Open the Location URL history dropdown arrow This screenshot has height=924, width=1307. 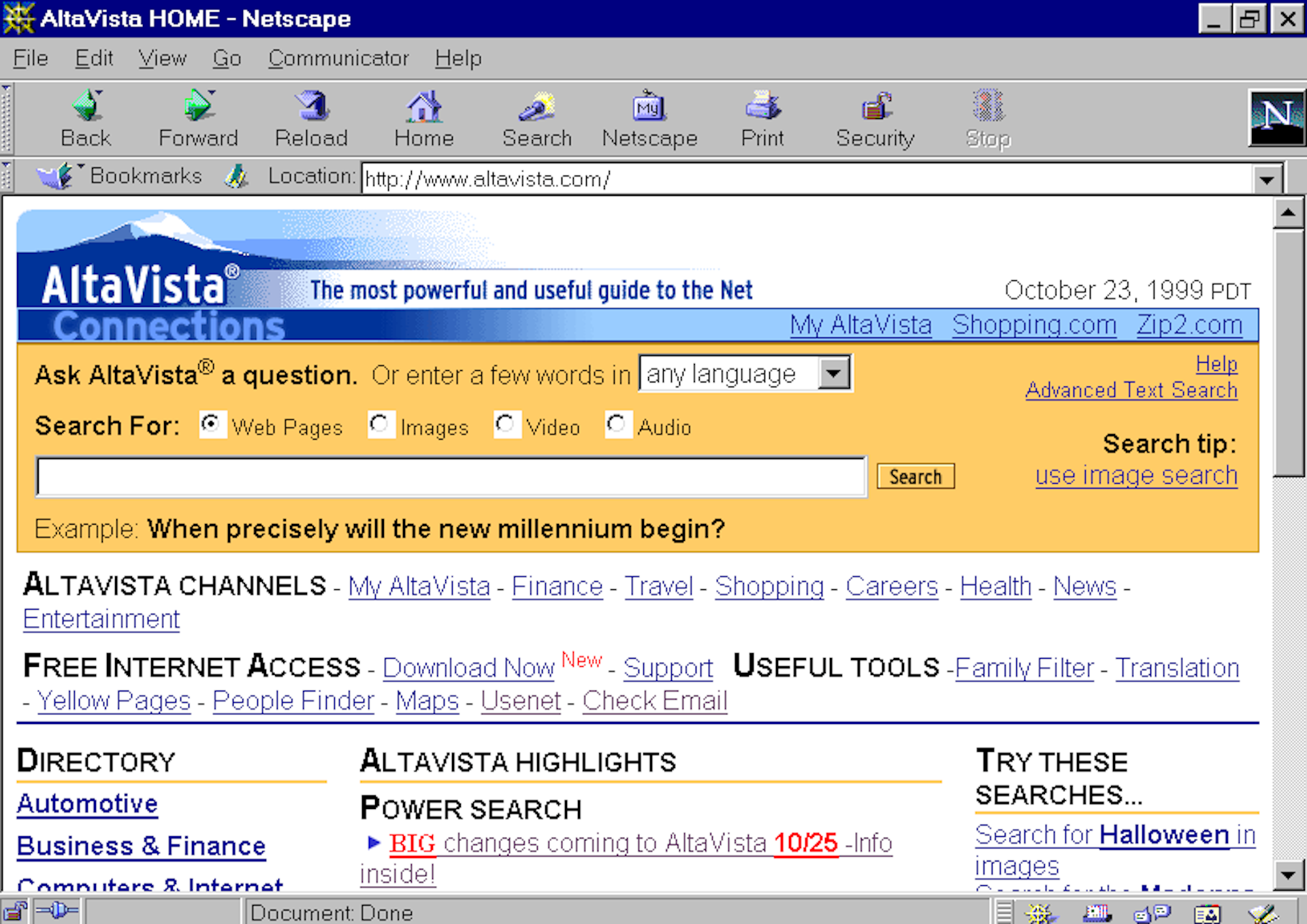click(x=1266, y=180)
